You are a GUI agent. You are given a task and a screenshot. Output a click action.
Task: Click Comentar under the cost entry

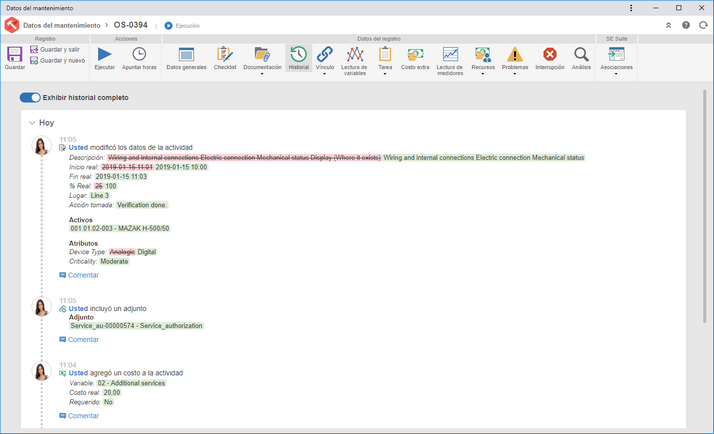click(x=79, y=416)
